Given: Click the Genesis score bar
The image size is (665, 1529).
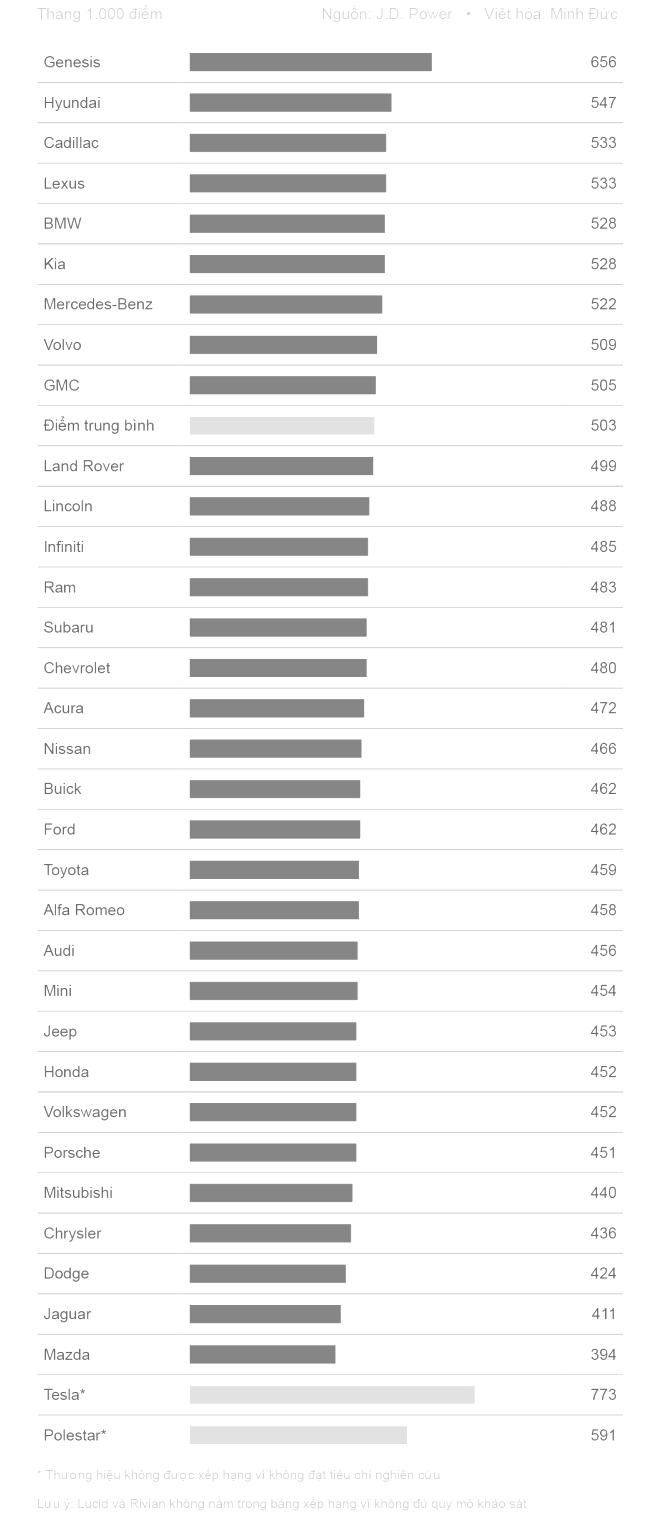Looking at the screenshot, I should pyautogui.click(x=310, y=62).
